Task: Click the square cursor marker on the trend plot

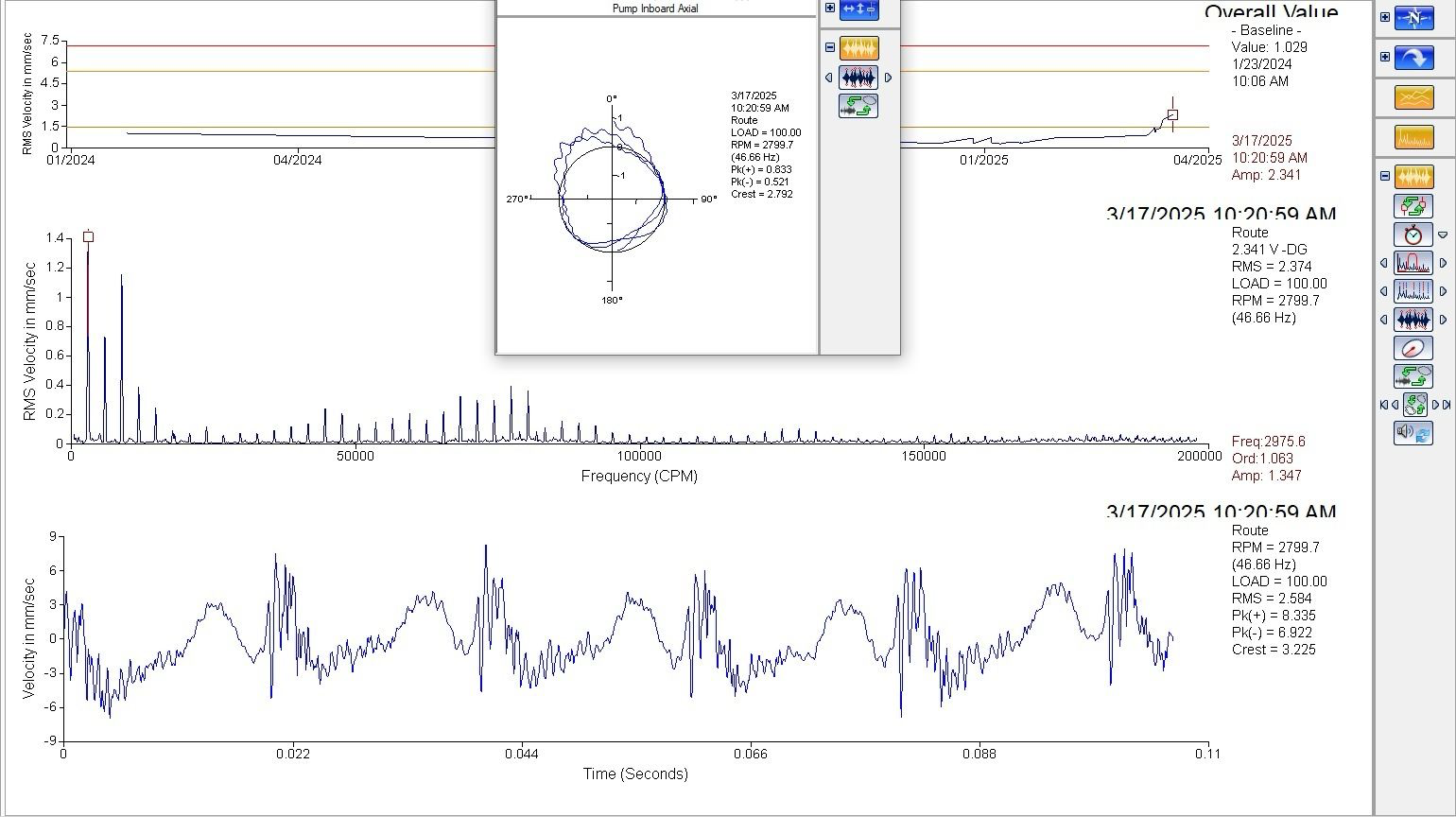Action: pyautogui.click(x=1172, y=115)
